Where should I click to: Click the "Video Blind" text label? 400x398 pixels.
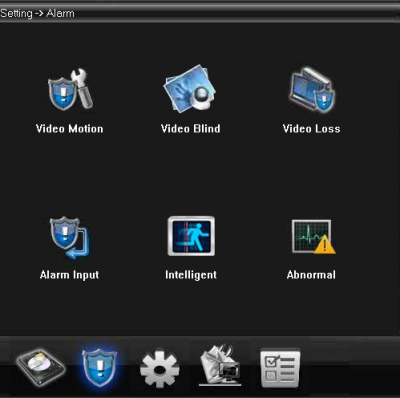tap(190, 129)
